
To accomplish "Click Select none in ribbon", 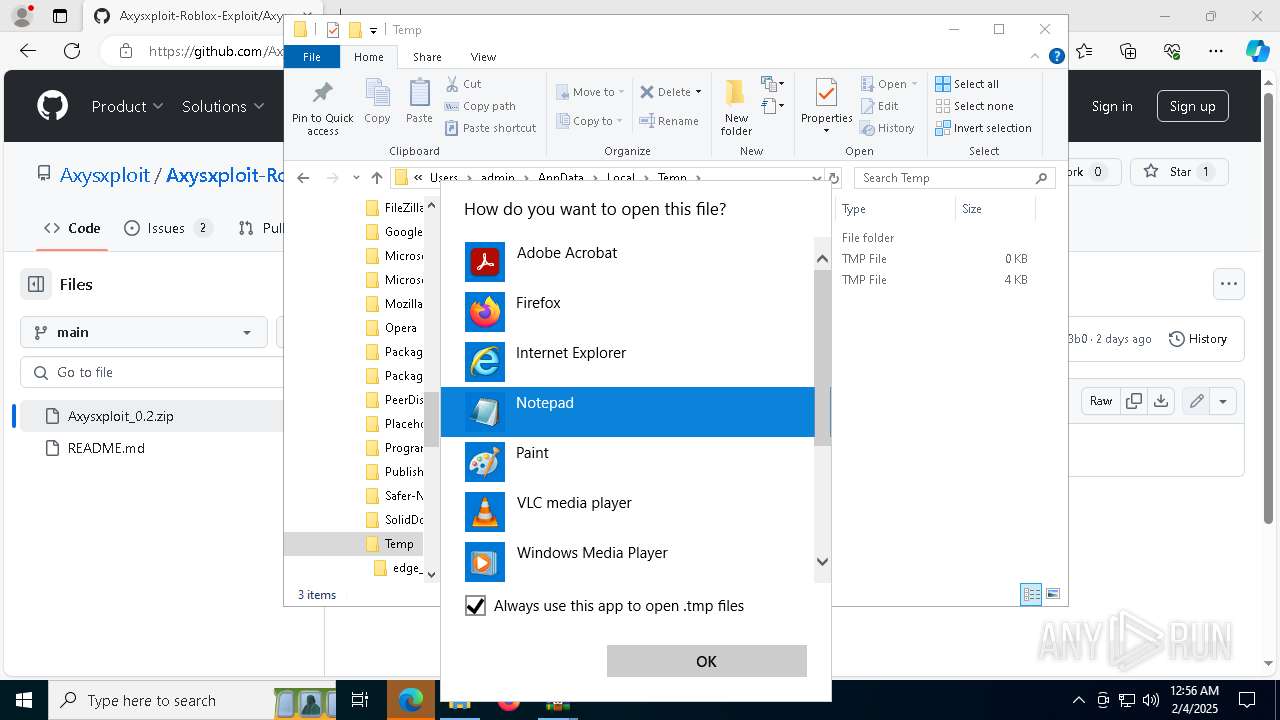I will (974, 106).
